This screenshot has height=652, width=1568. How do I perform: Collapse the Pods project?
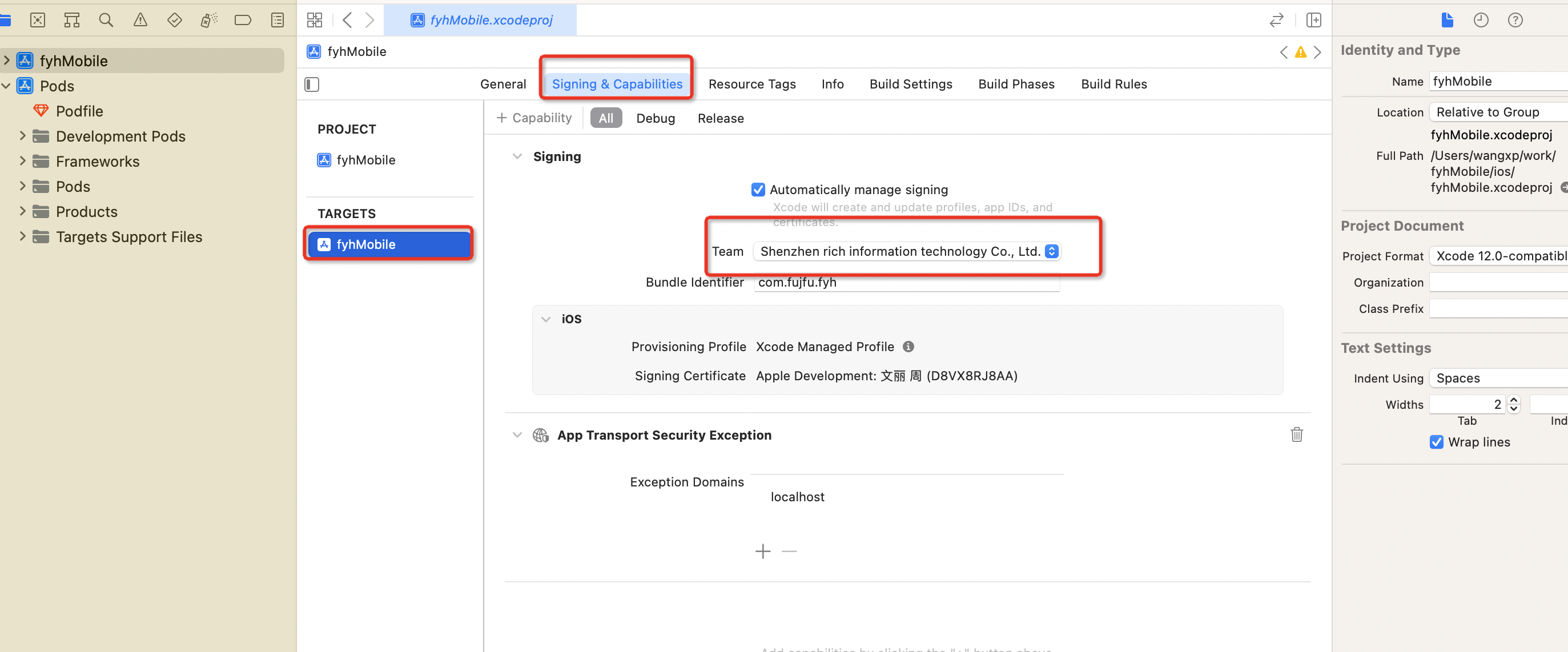tap(6, 86)
